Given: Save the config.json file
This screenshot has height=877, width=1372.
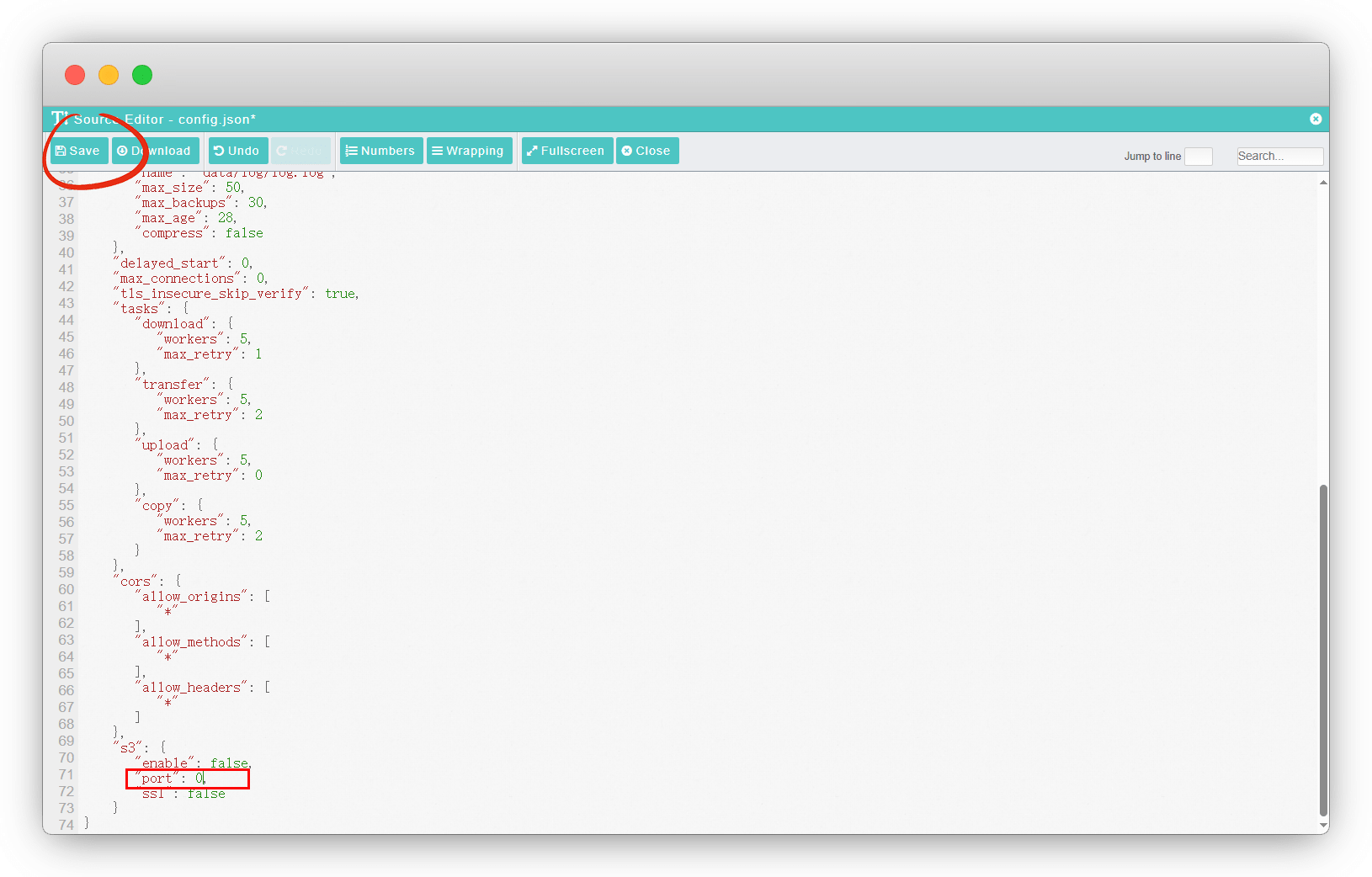Looking at the screenshot, I should [x=77, y=151].
